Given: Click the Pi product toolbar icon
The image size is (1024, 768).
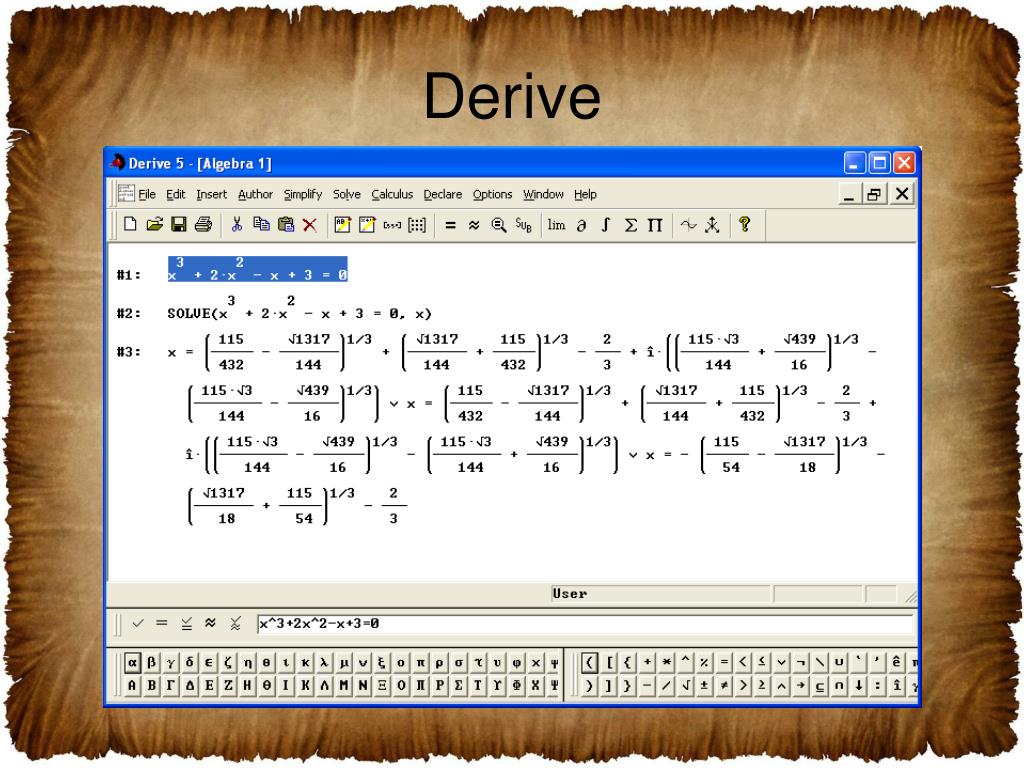Looking at the screenshot, I should coord(655,225).
